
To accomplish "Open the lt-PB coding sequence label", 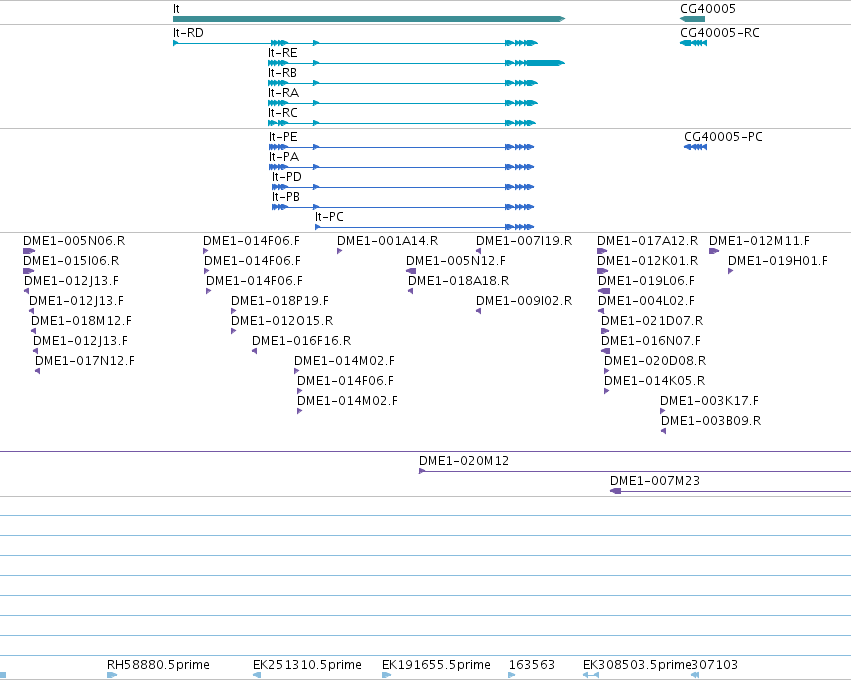I will (x=286, y=197).
